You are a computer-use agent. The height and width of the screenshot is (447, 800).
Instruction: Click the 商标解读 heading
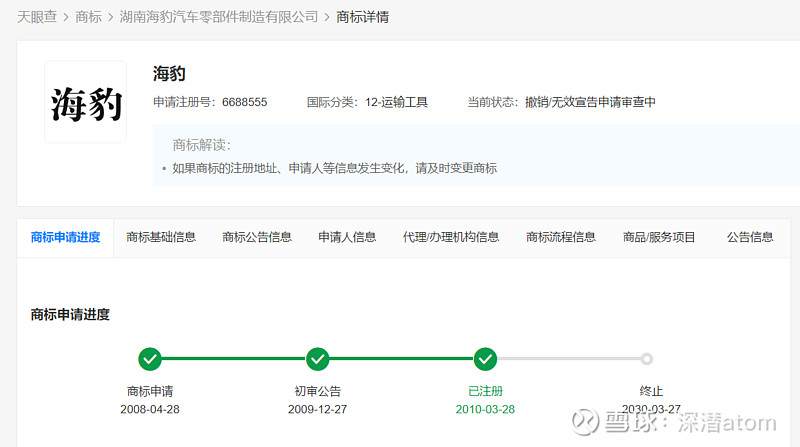click(x=202, y=145)
